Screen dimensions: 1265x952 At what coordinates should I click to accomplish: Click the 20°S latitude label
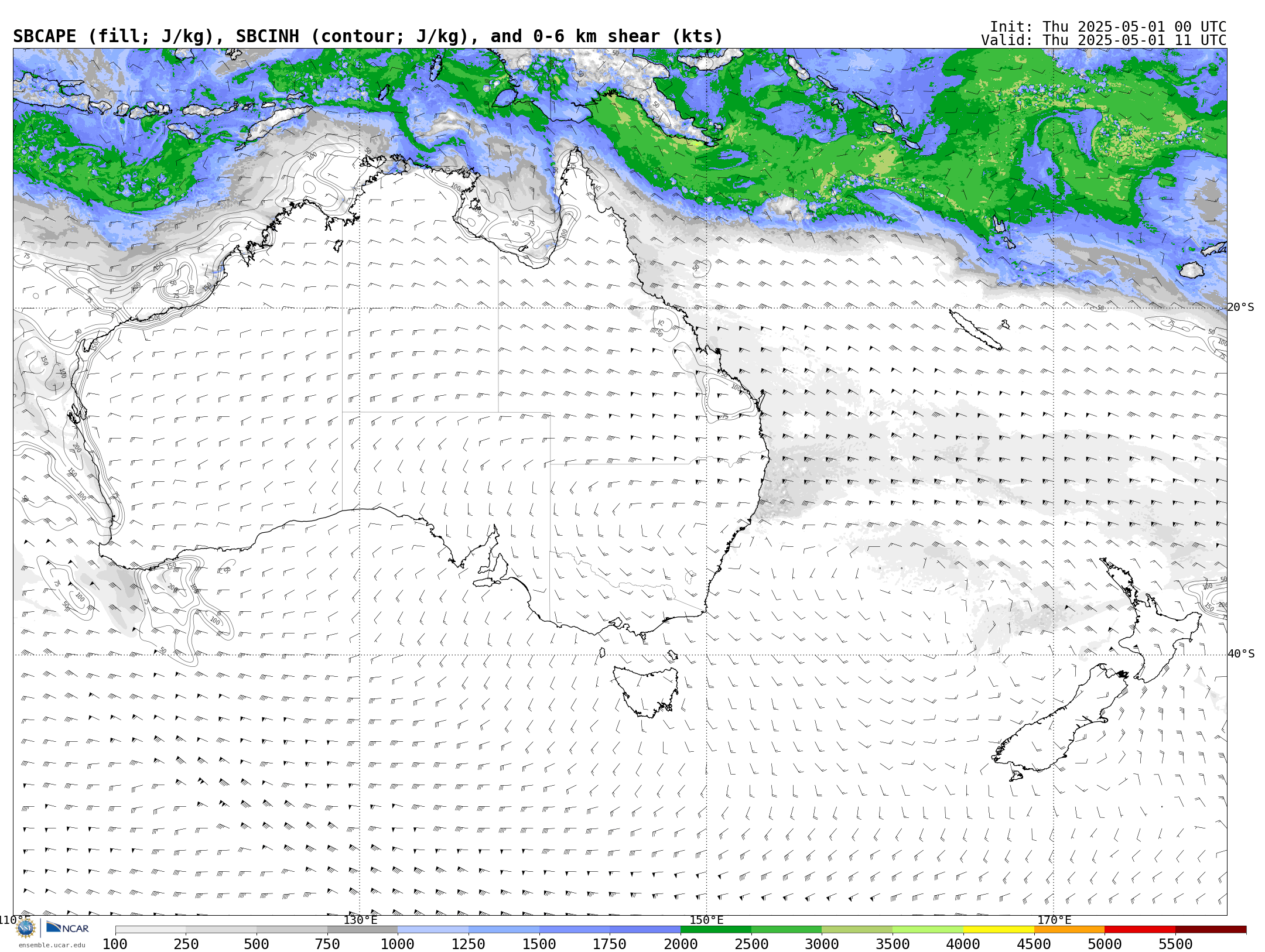click(x=1240, y=307)
